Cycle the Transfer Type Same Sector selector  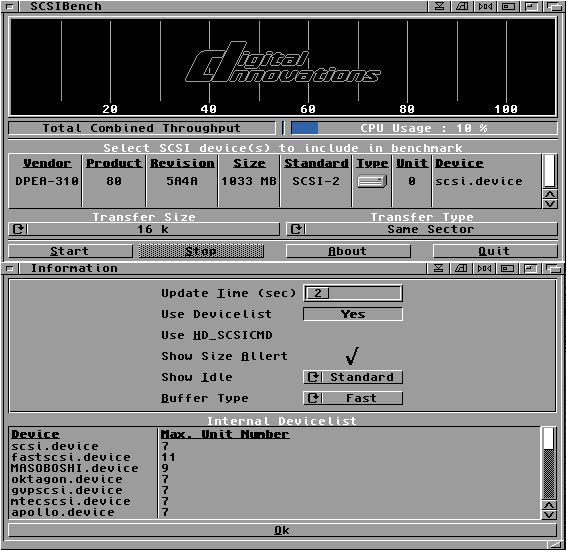tap(422, 229)
